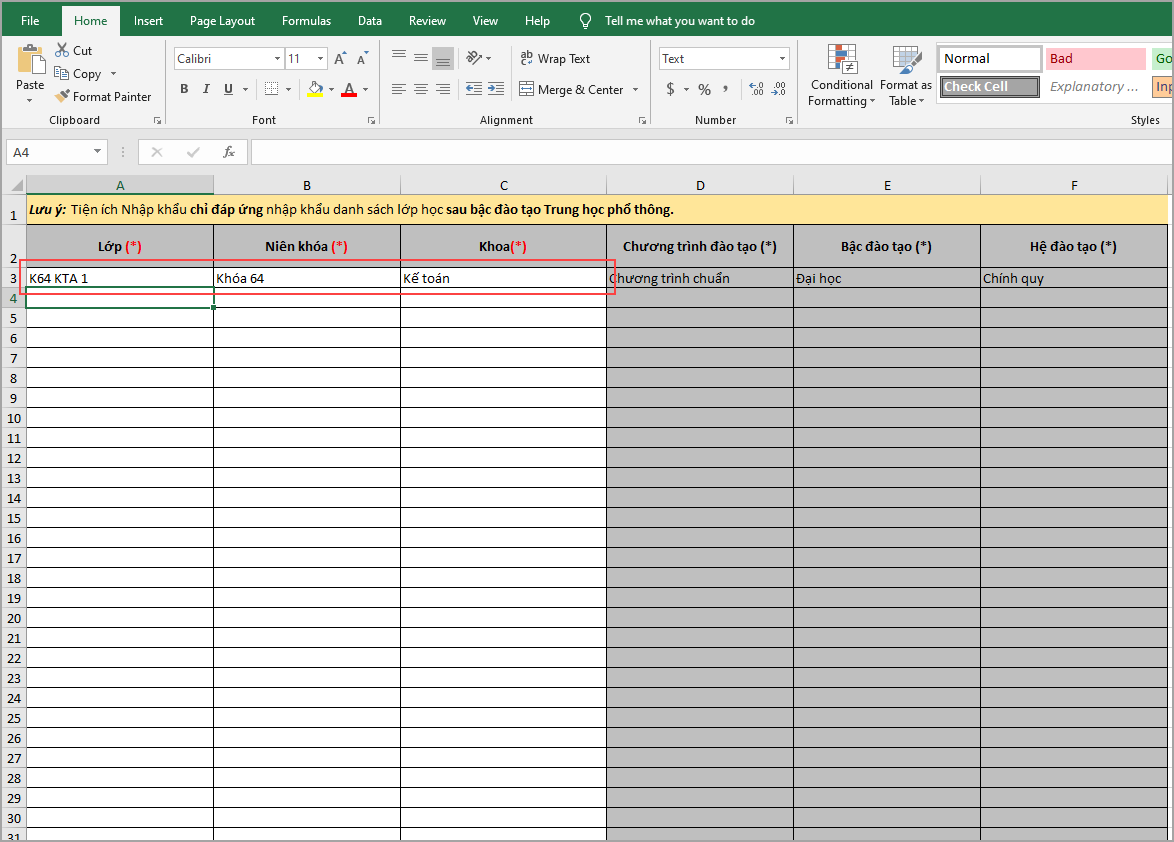Screen dimensions: 1174x842
Task: Apply the Explanatory cell style
Action: pos(1095,87)
